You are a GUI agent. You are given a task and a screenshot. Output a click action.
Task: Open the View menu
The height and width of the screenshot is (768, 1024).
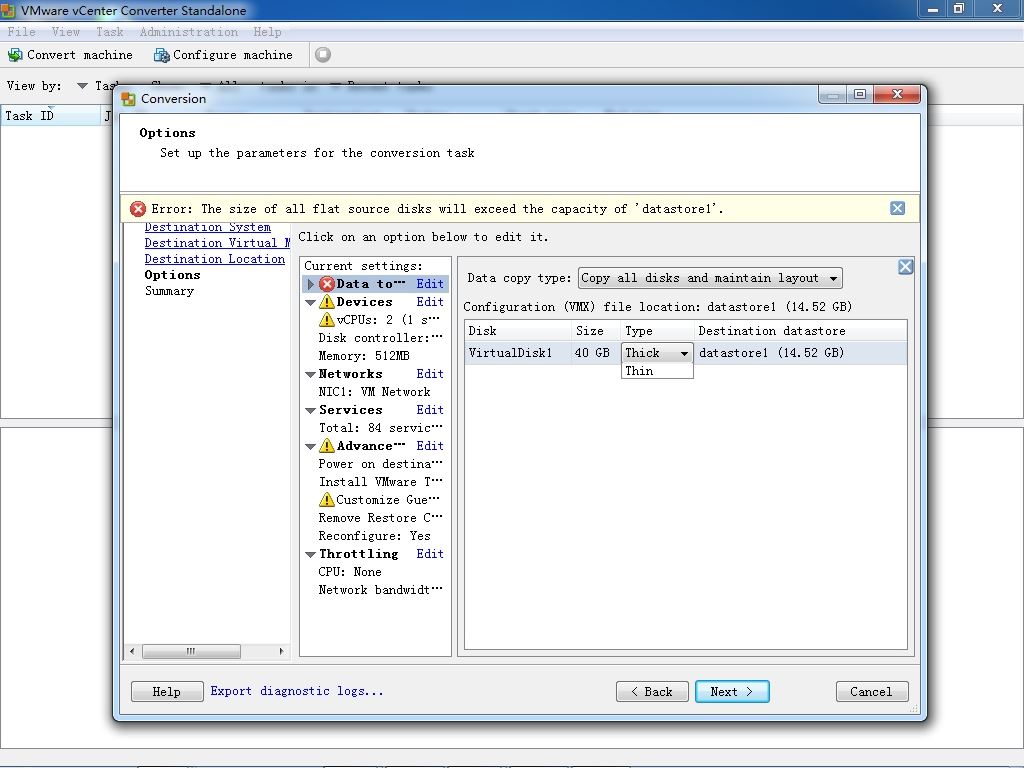[x=65, y=31]
